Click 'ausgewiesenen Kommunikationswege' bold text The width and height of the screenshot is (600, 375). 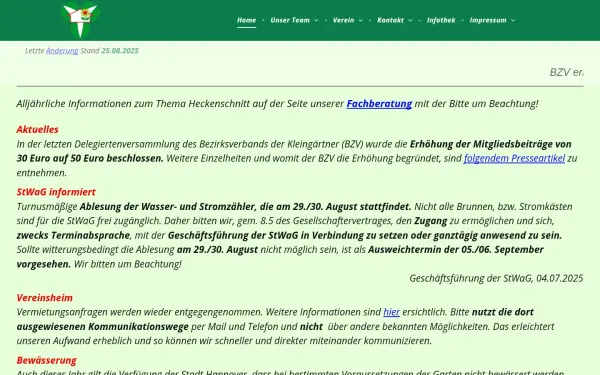pyautogui.click(x=103, y=327)
